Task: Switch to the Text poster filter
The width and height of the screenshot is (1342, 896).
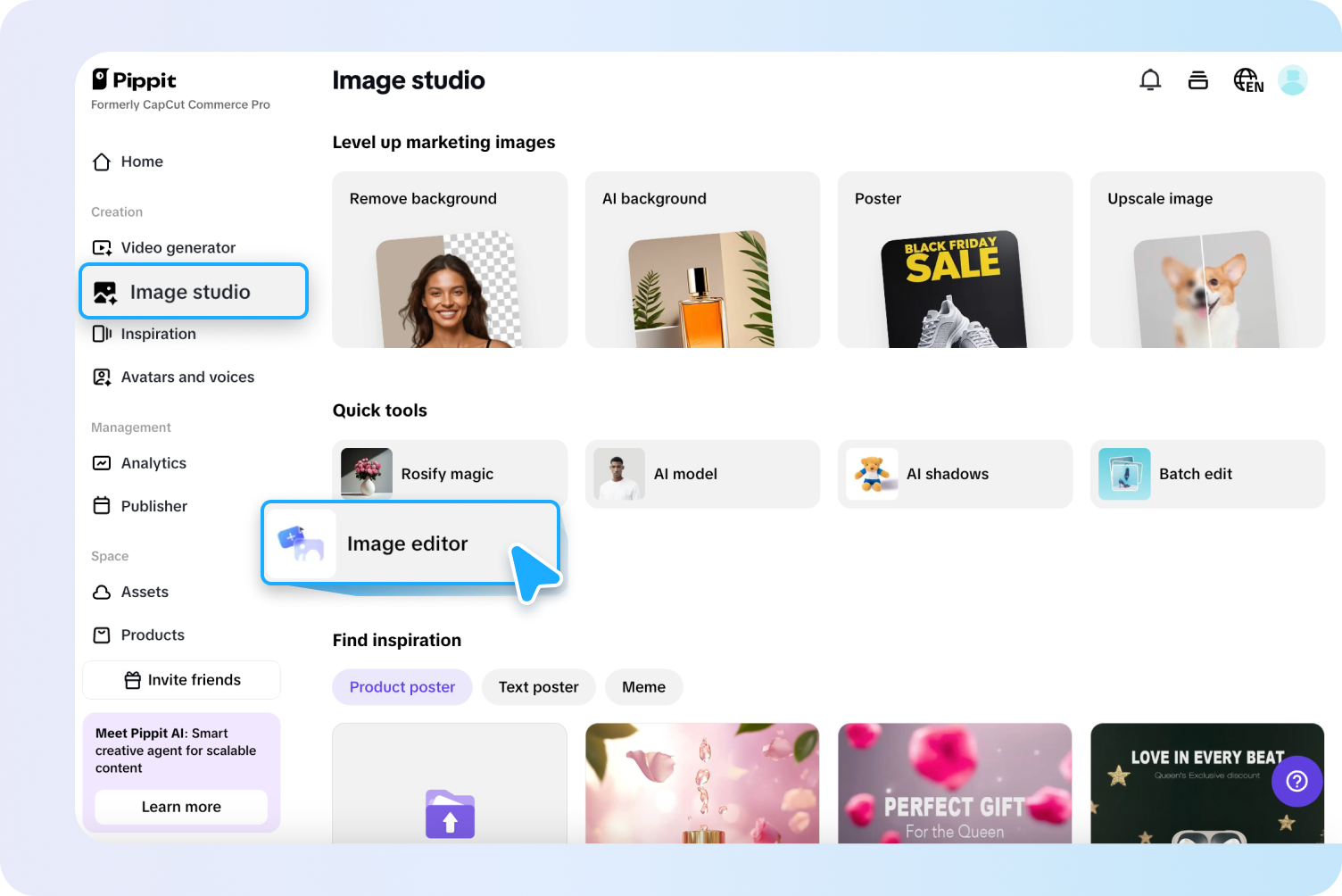Action: click(538, 687)
